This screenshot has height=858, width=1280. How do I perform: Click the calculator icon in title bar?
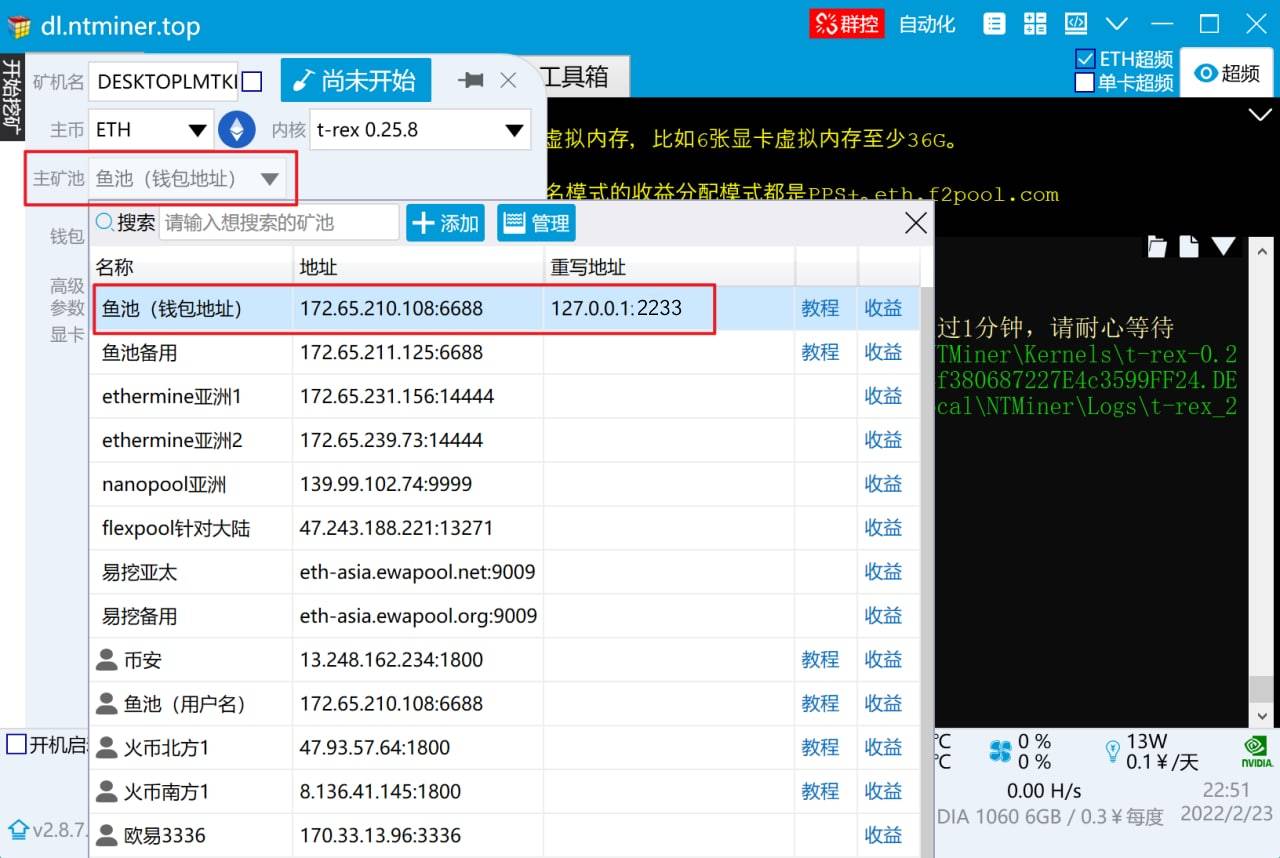click(x=1035, y=24)
